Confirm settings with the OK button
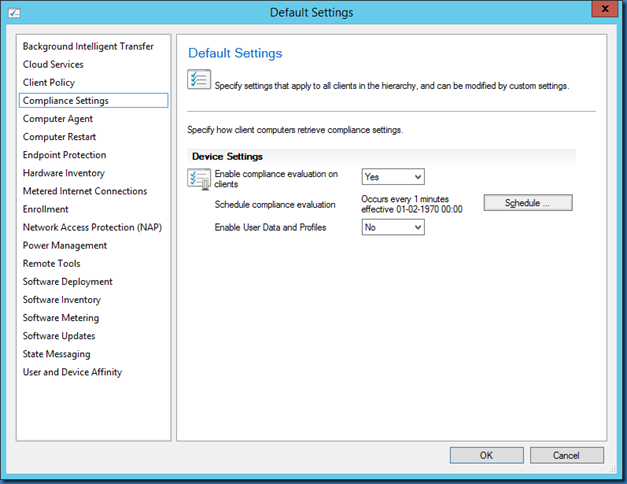Screen dimensions: 627x484 486,455
